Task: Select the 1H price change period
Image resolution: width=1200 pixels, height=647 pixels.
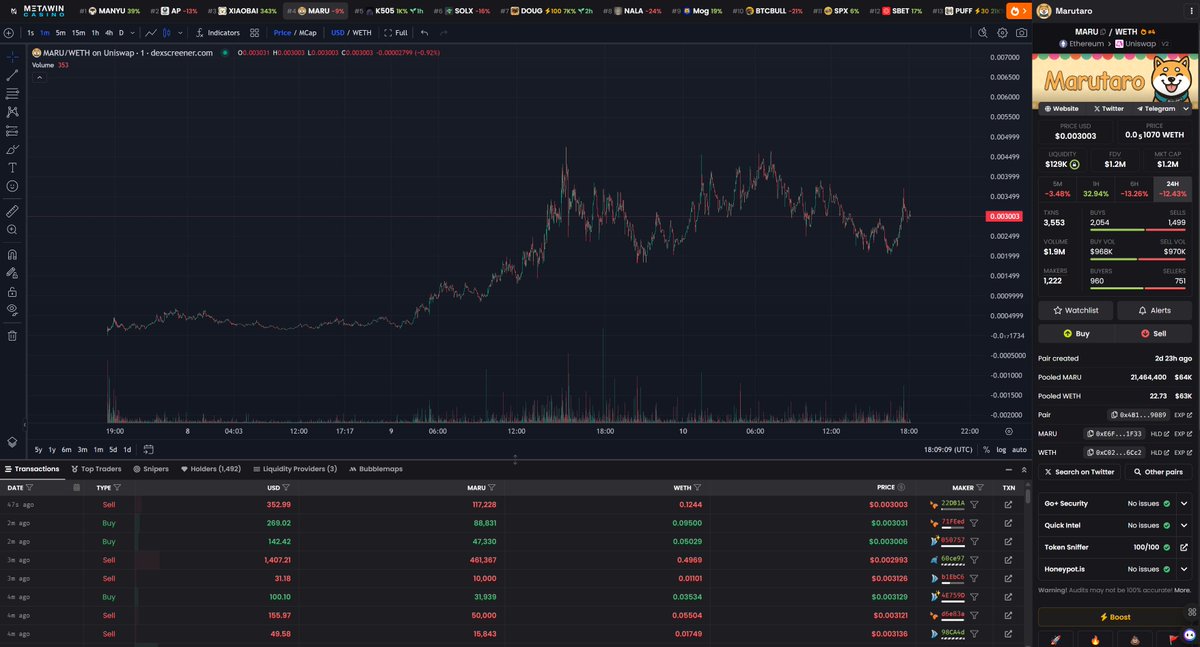Action: pyautogui.click(x=1096, y=189)
